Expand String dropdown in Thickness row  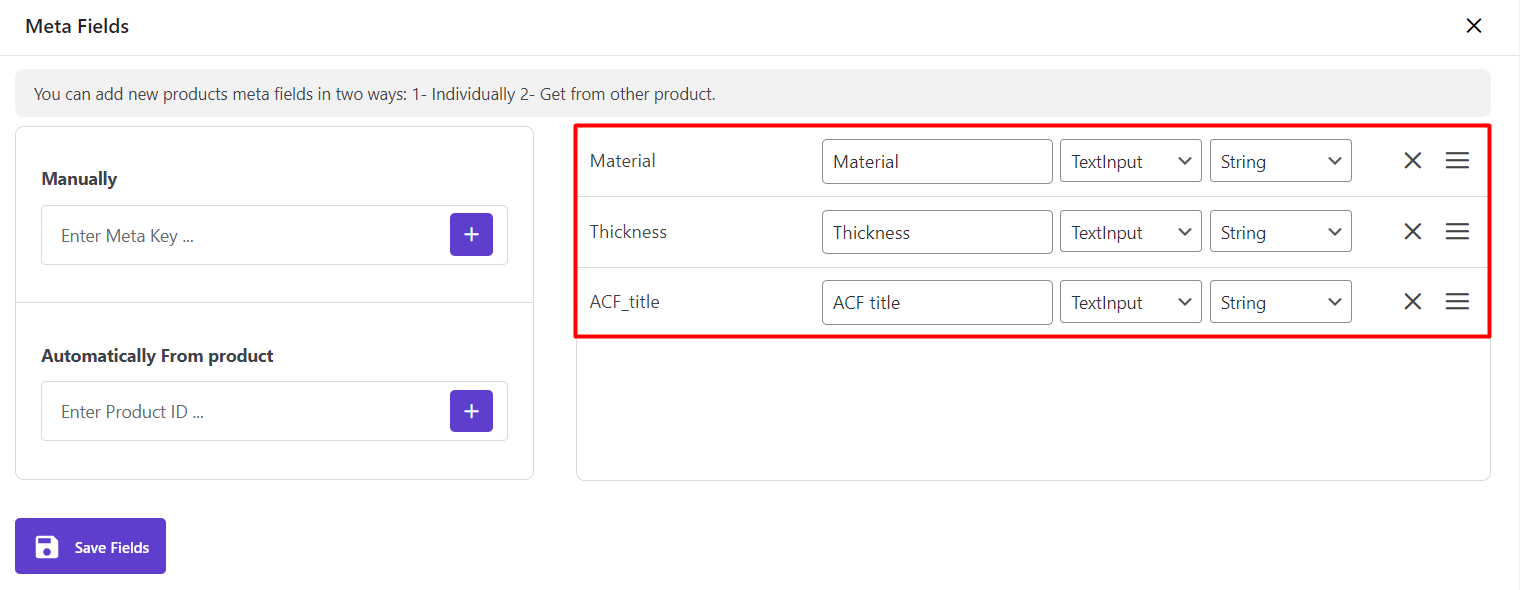point(1280,232)
